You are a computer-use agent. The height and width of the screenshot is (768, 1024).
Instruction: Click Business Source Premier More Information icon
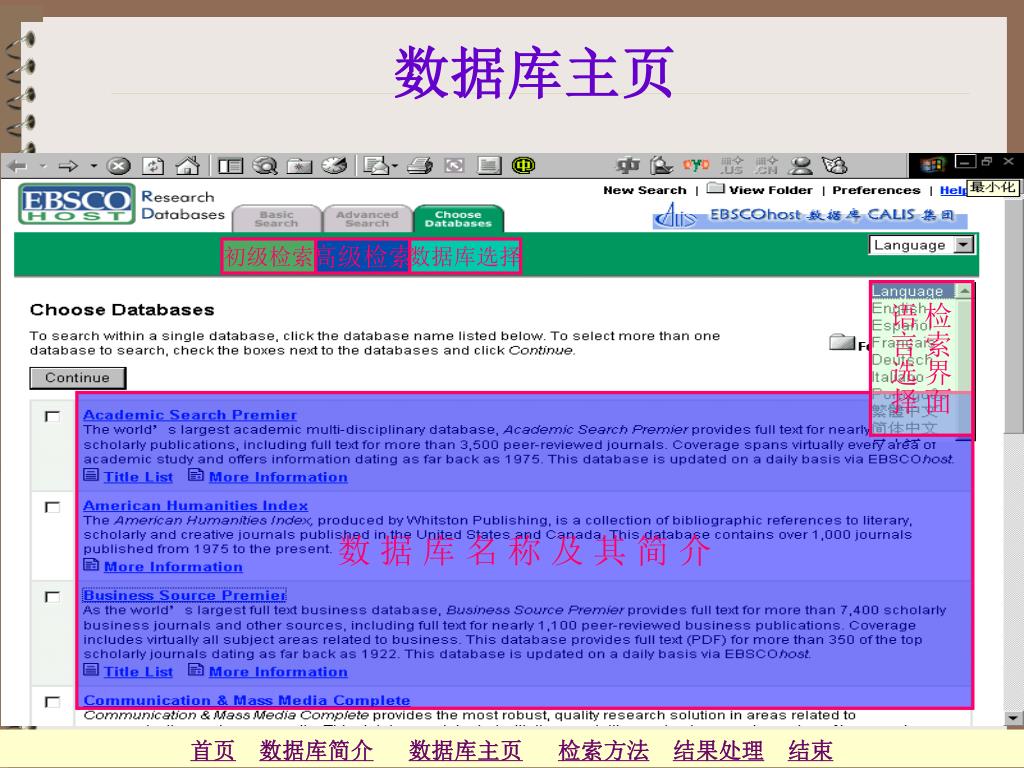[196, 670]
